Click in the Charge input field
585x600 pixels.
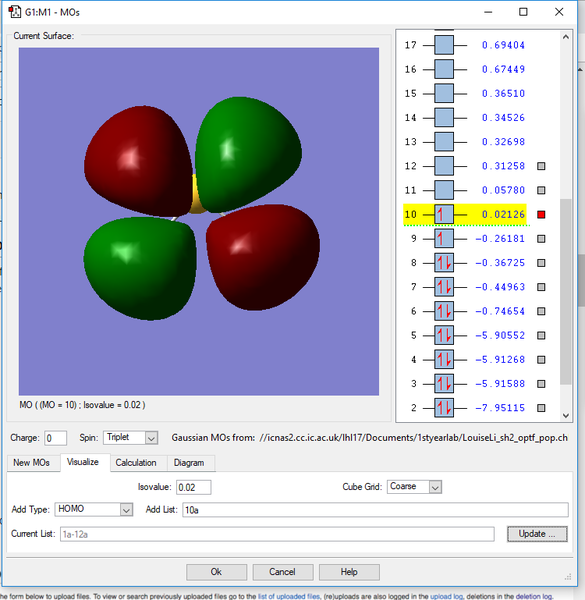coord(55,438)
